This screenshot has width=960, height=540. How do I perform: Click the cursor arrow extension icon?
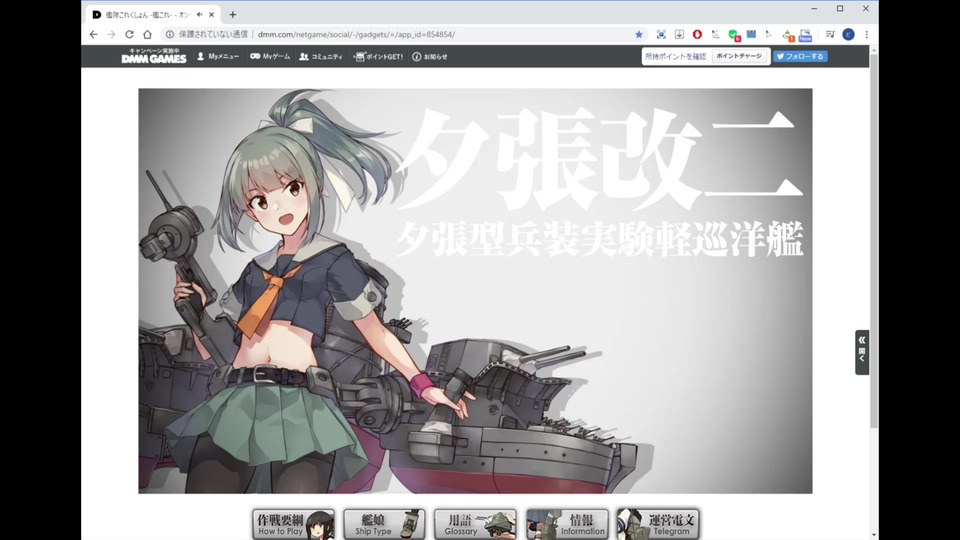[769, 34]
